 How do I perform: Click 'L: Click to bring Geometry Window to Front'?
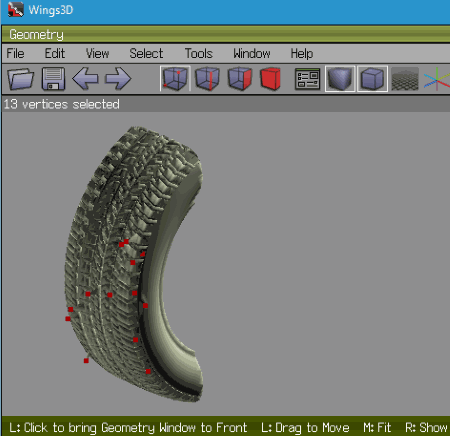pos(128,427)
